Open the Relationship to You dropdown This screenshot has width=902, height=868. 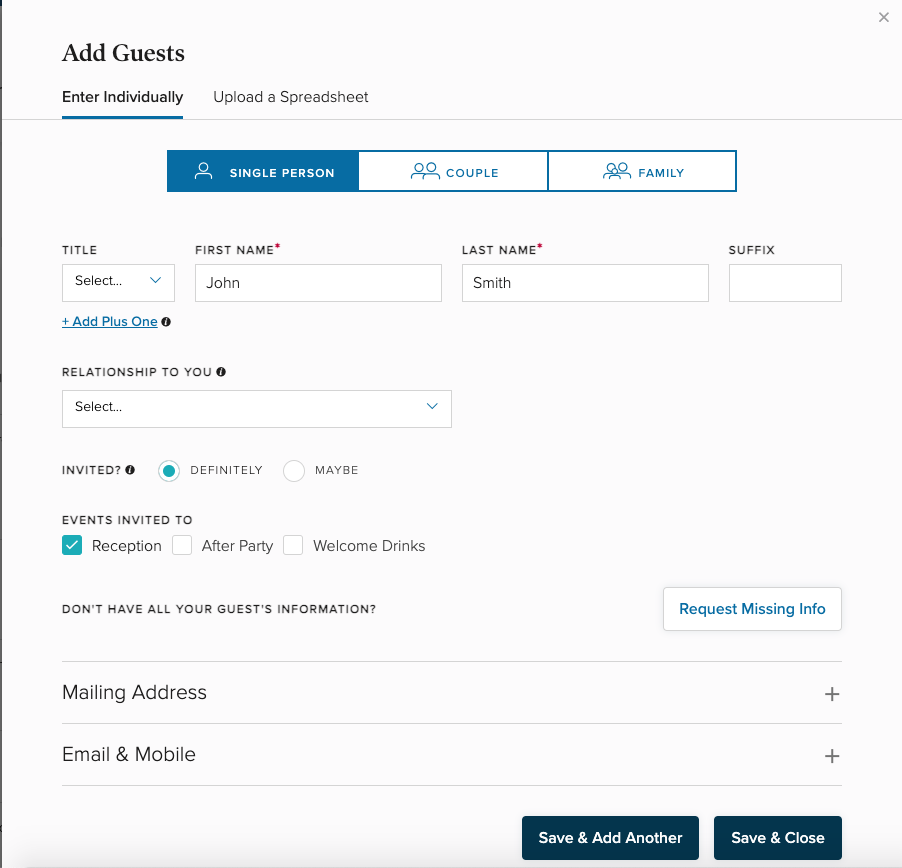point(256,408)
